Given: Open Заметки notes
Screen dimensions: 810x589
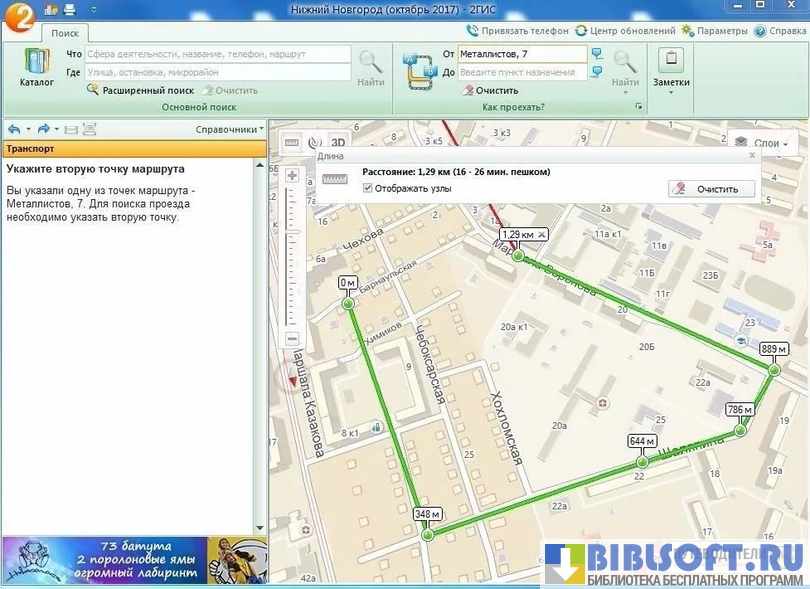Looking at the screenshot, I should pos(671,67).
